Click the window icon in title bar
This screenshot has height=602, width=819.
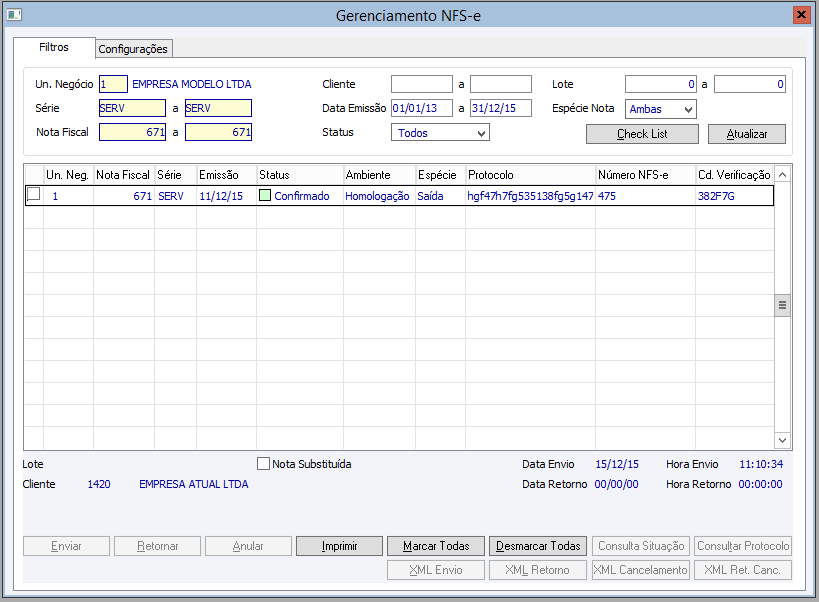click(x=13, y=15)
